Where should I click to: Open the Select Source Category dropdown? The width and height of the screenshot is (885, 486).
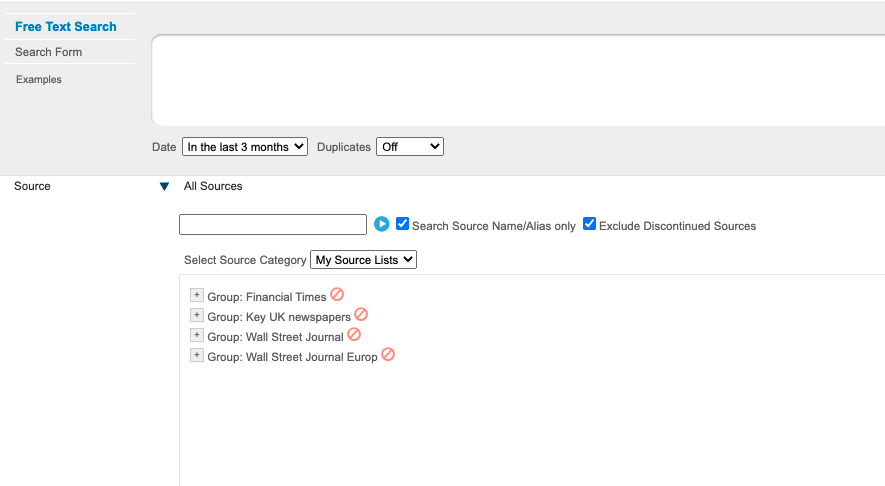[x=363, y=260]
